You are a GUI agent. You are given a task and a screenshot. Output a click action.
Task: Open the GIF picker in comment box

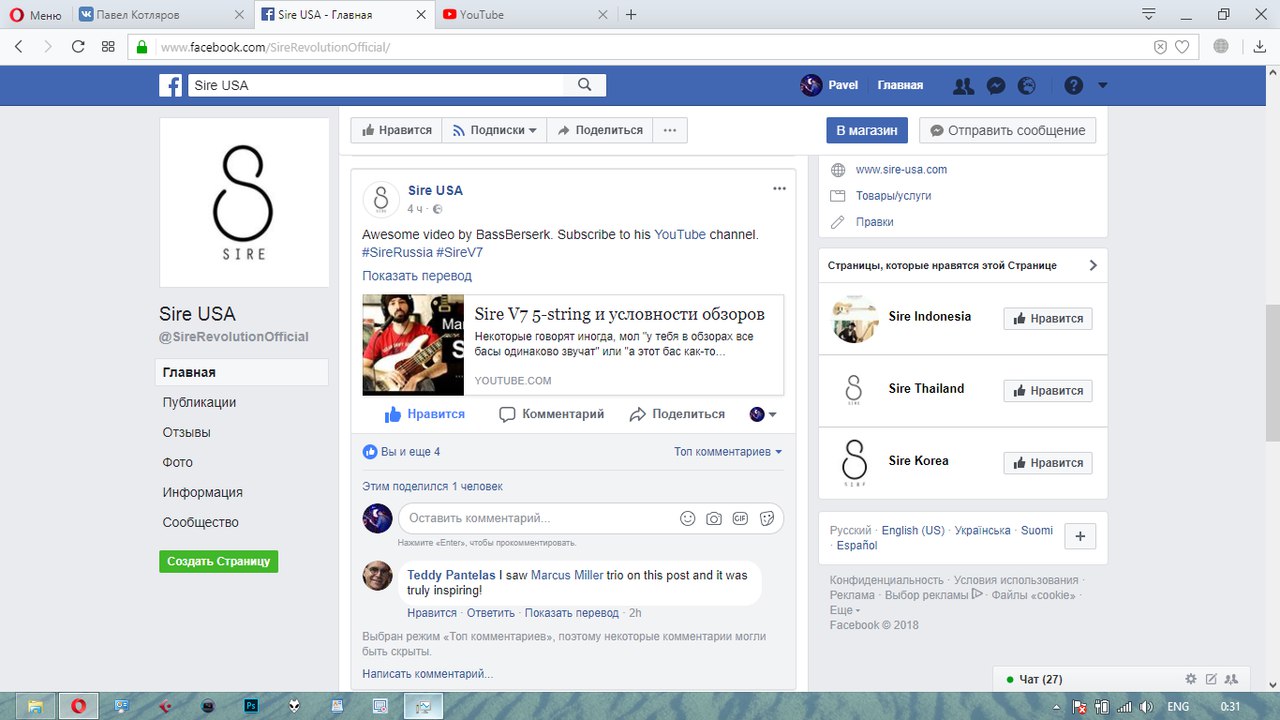pyautogui.click(x=740, y=518)
